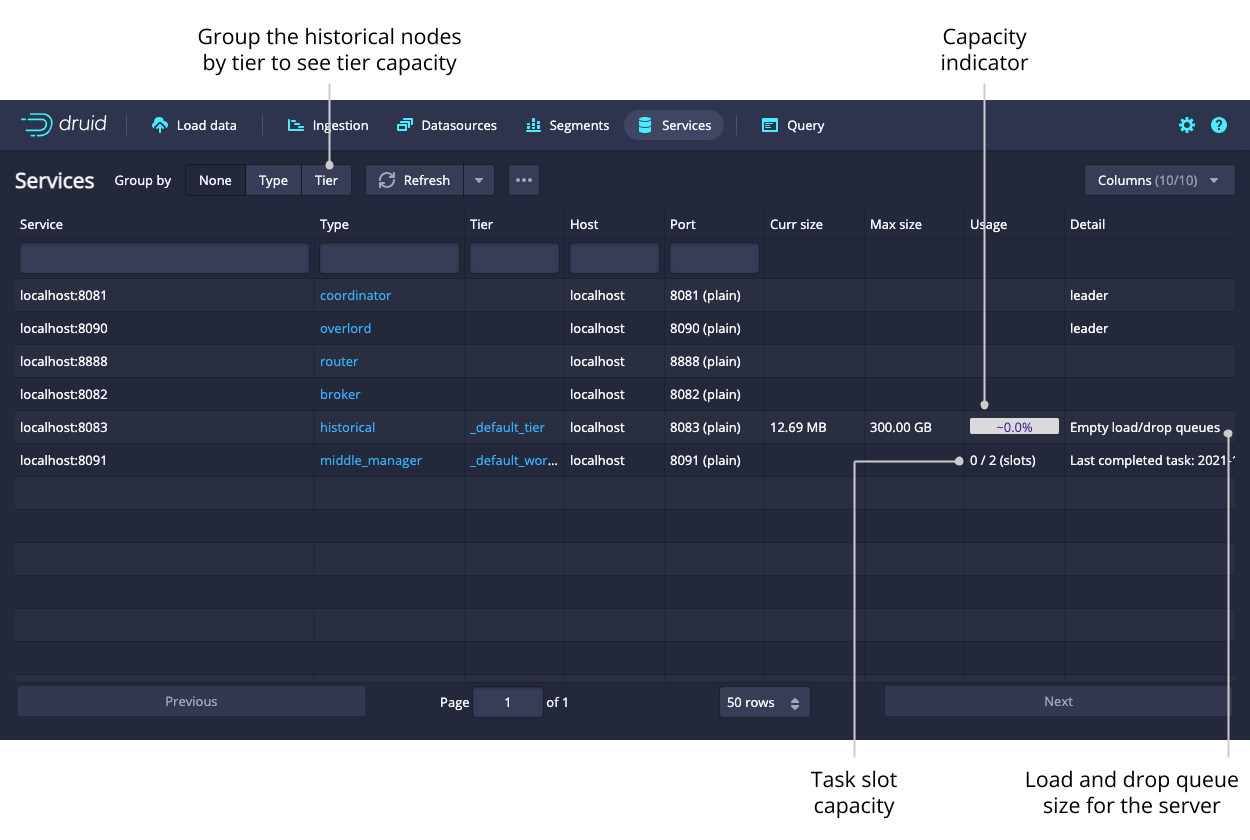
Task: Group services by Type
Action: [273, 180]
